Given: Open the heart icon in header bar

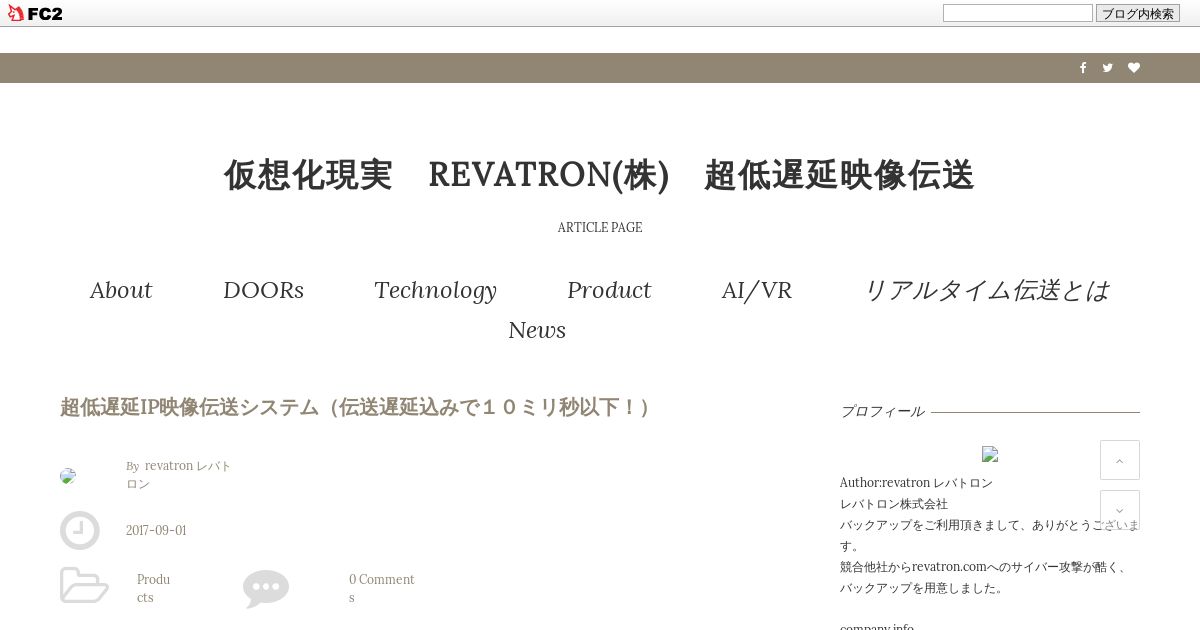Looking at the screenshot, I should coord(1134,68).
